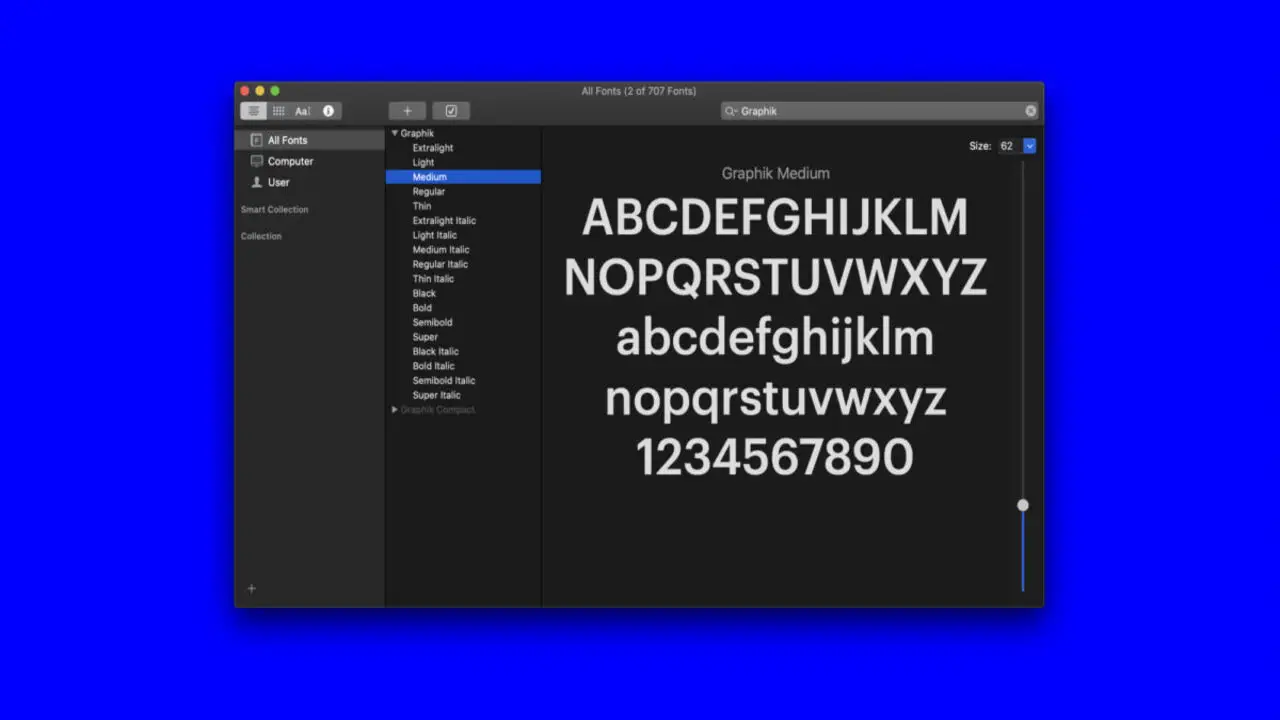Viewport: 1280px width, 720px height.
Task: Click the search field containing Graphik
Action: point(880,111)
